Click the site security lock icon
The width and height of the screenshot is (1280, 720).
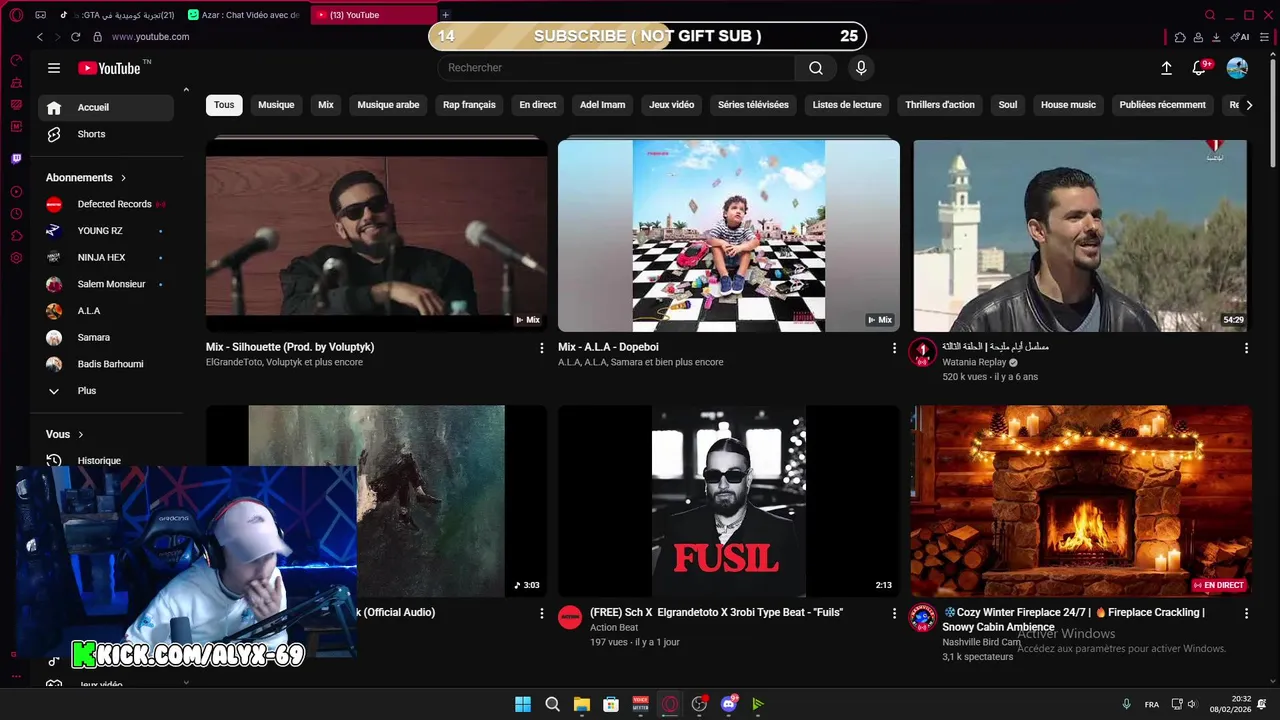(97, 37)
